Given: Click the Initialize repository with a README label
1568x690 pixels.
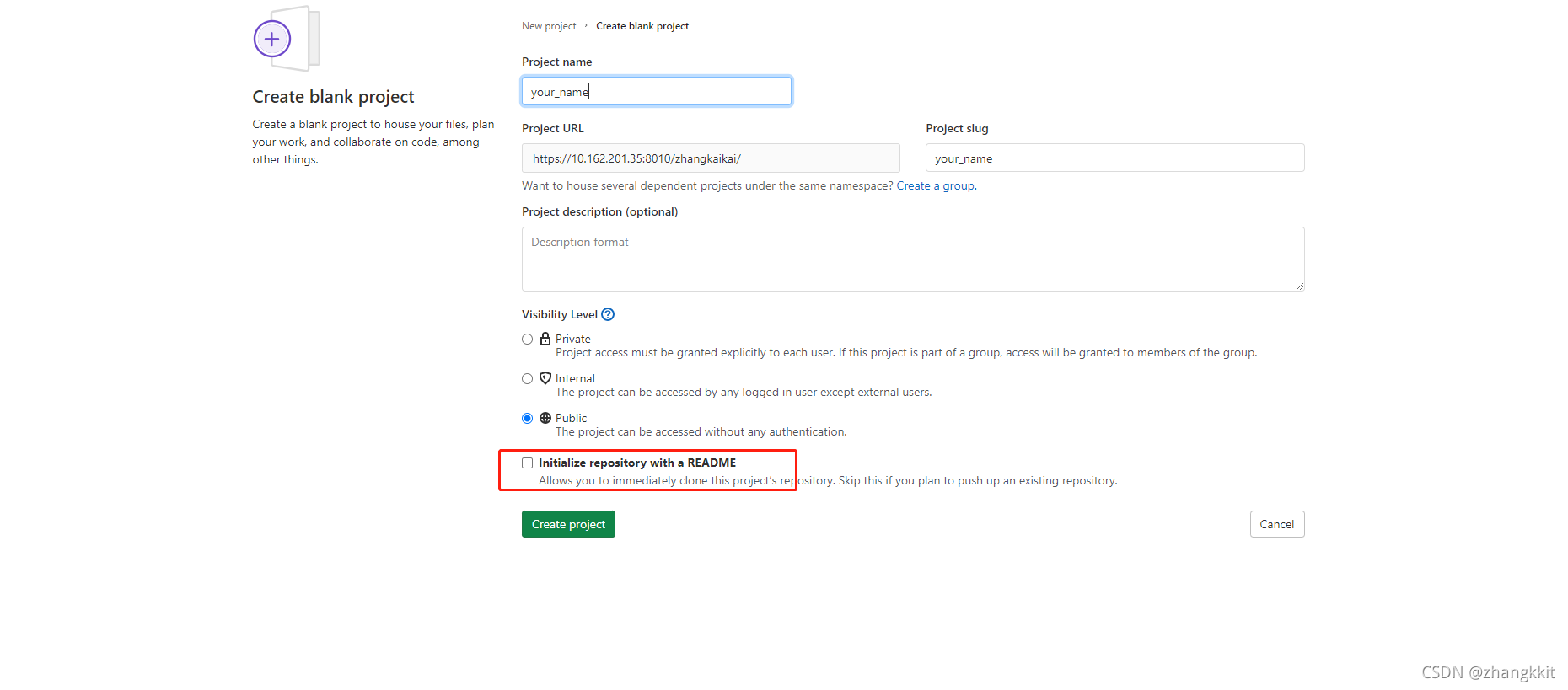Looking at the screenshot, I should point(637,463).
